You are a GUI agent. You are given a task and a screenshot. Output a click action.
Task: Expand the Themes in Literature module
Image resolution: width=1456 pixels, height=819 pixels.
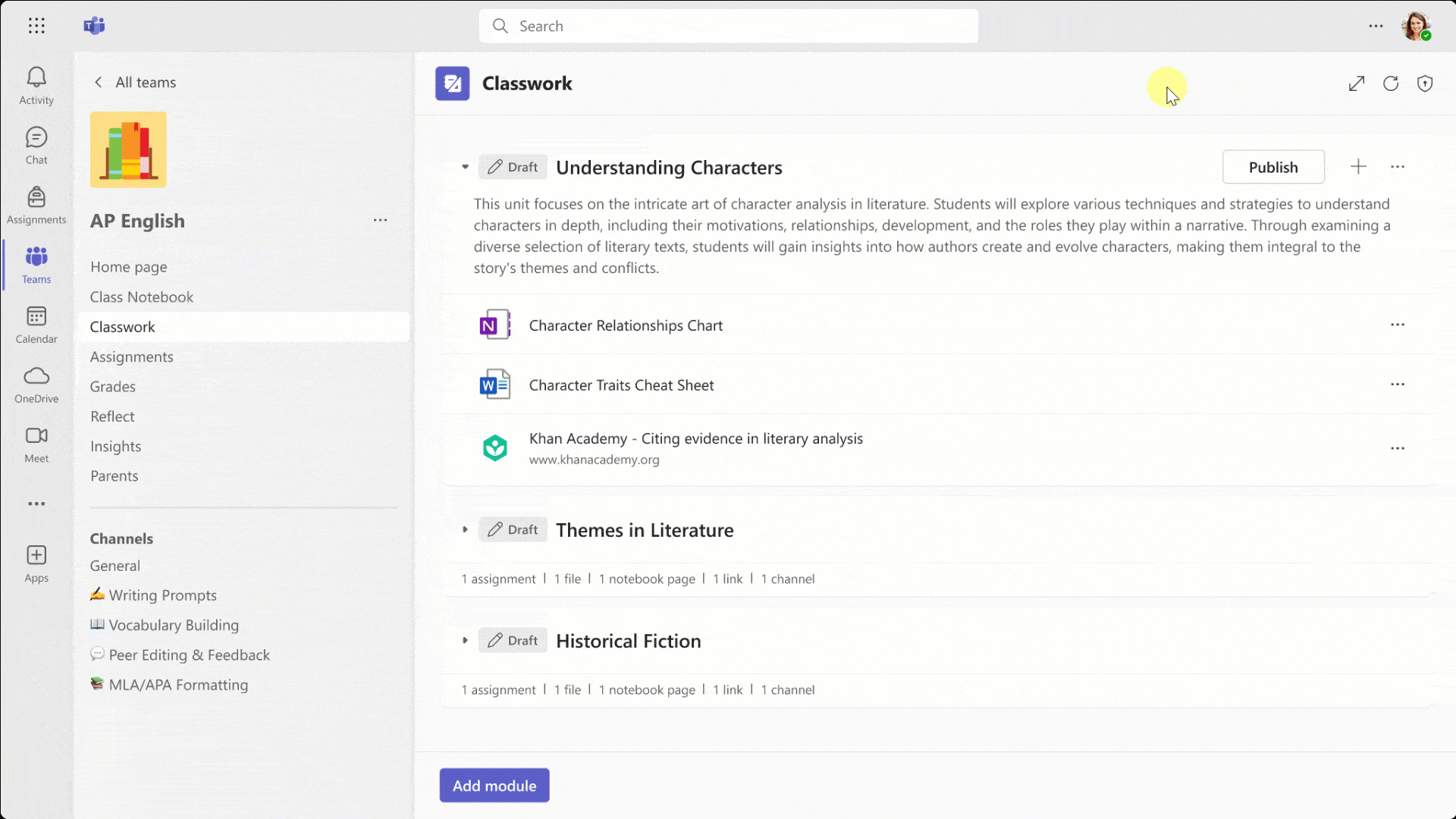pyautogui.click(x=463, y=529)
